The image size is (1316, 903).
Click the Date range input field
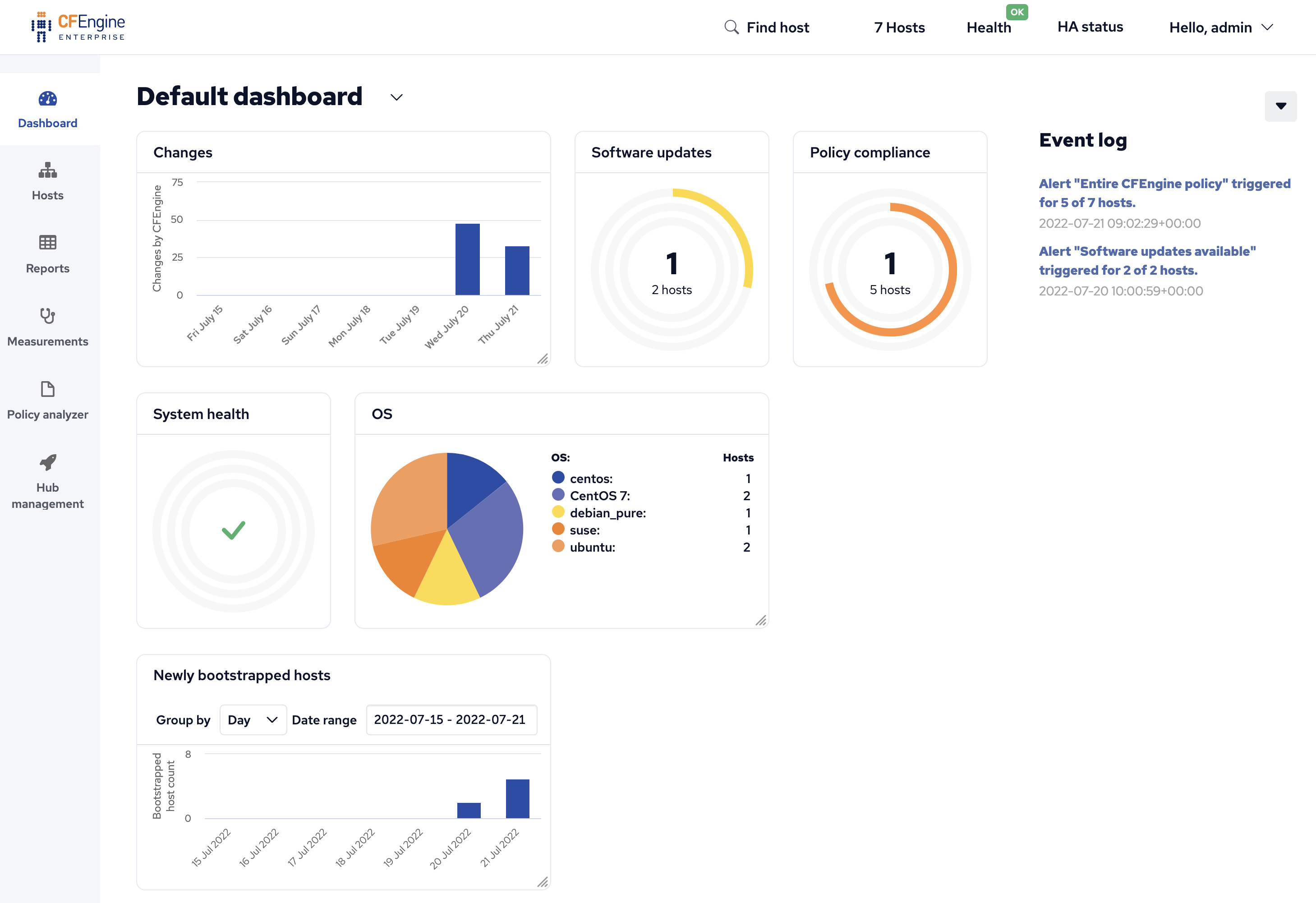(x=451, y=719)
